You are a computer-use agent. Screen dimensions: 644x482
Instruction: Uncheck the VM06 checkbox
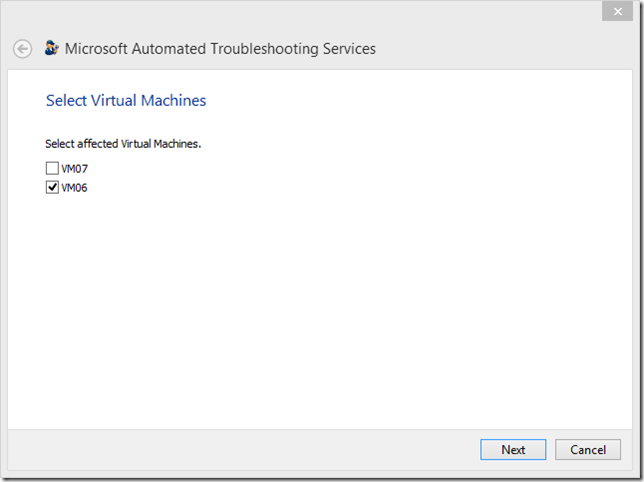tap(52, 188)
